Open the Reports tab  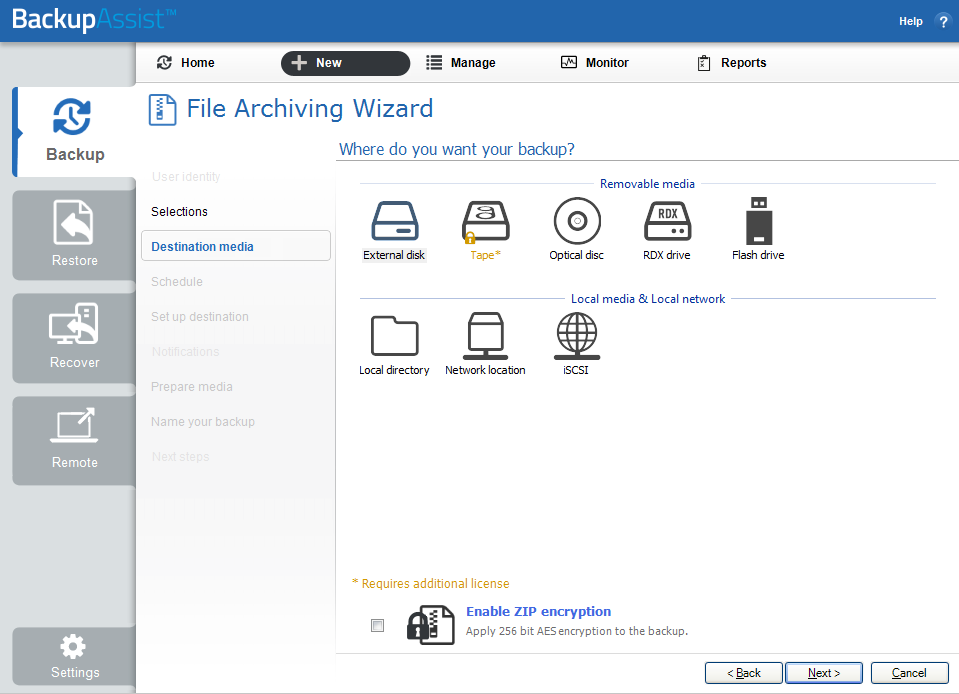tap(731, 63)
